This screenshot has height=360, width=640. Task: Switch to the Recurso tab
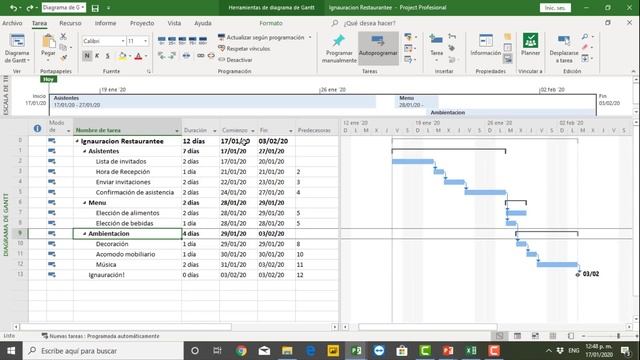(x=70, y=23)
